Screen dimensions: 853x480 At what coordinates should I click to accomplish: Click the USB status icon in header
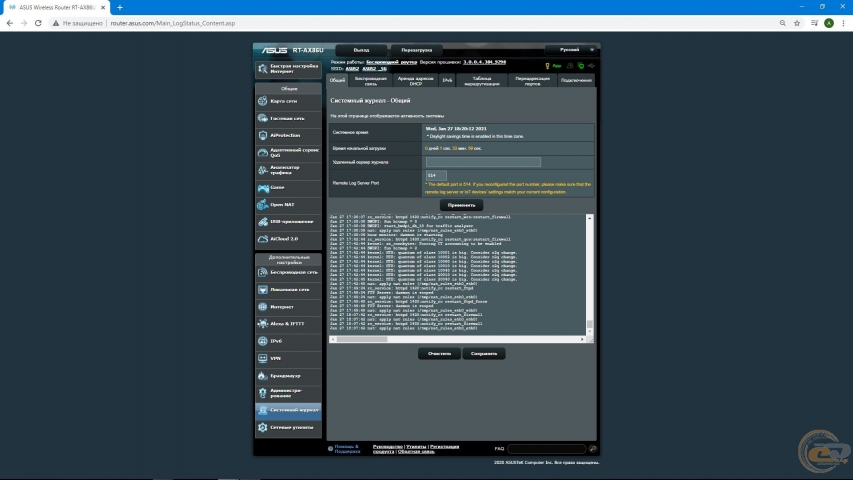point(591,66)
